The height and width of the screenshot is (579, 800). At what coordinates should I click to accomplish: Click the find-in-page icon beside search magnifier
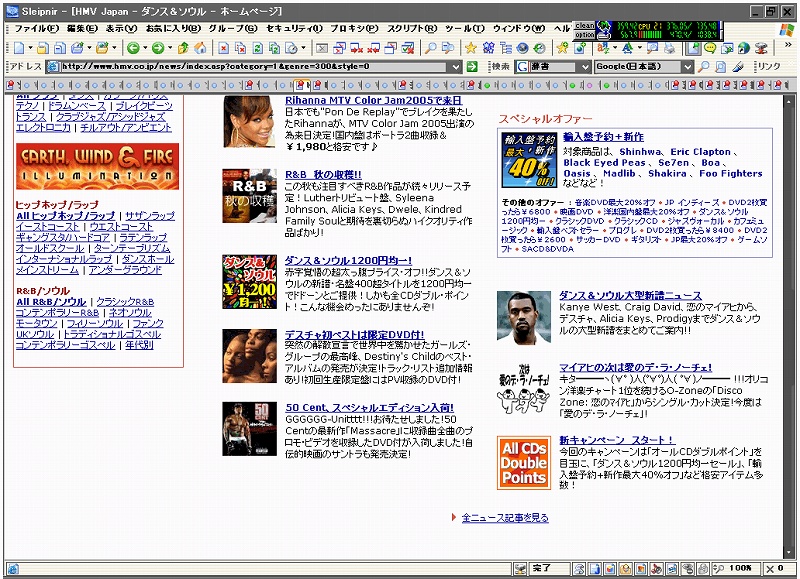click(x=720, y=66)
